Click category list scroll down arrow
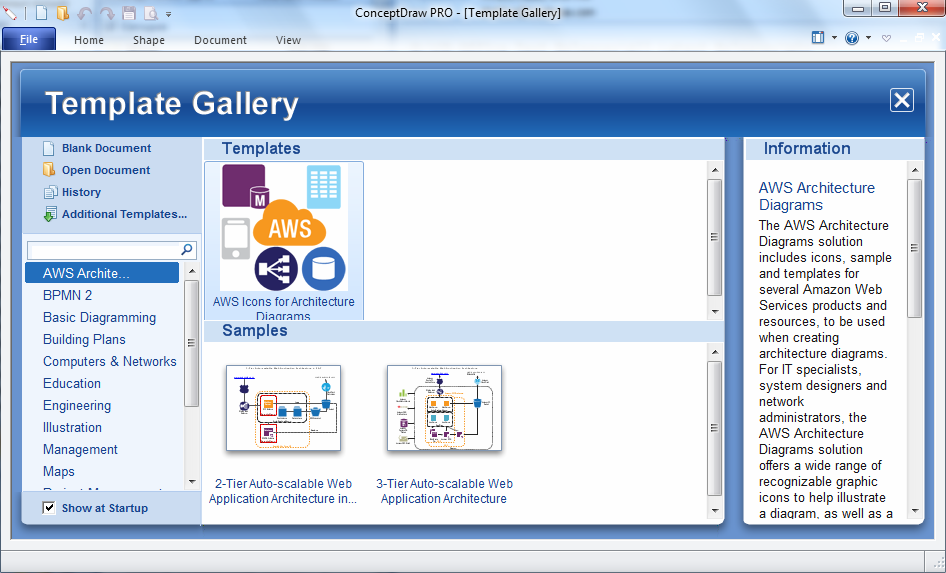Viewport: 946px width, 573px height. pyautogui.click(x=192, y=481)
